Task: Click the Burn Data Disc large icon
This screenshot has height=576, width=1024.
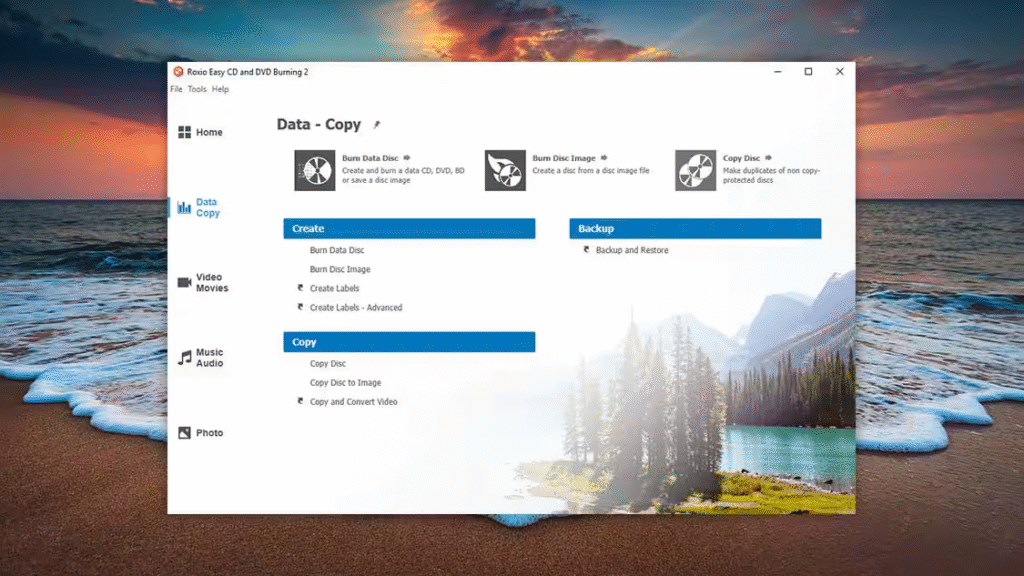Action: coord(314,171)
